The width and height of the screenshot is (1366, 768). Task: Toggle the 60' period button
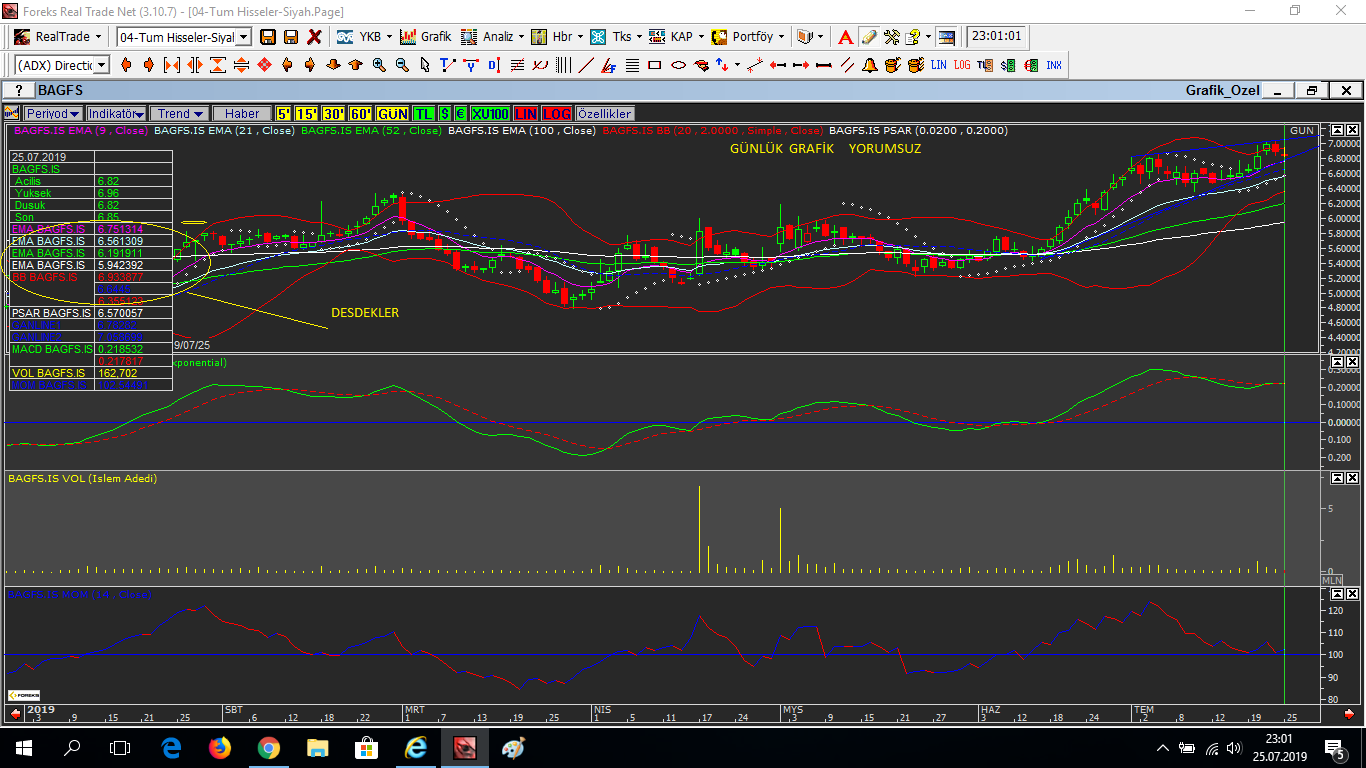click(361, 114)
